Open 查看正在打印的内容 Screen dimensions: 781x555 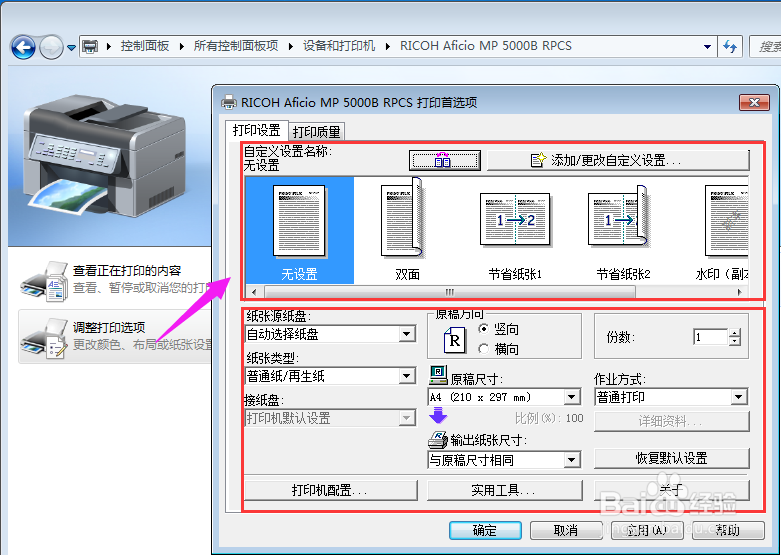(x=127, y=271)
